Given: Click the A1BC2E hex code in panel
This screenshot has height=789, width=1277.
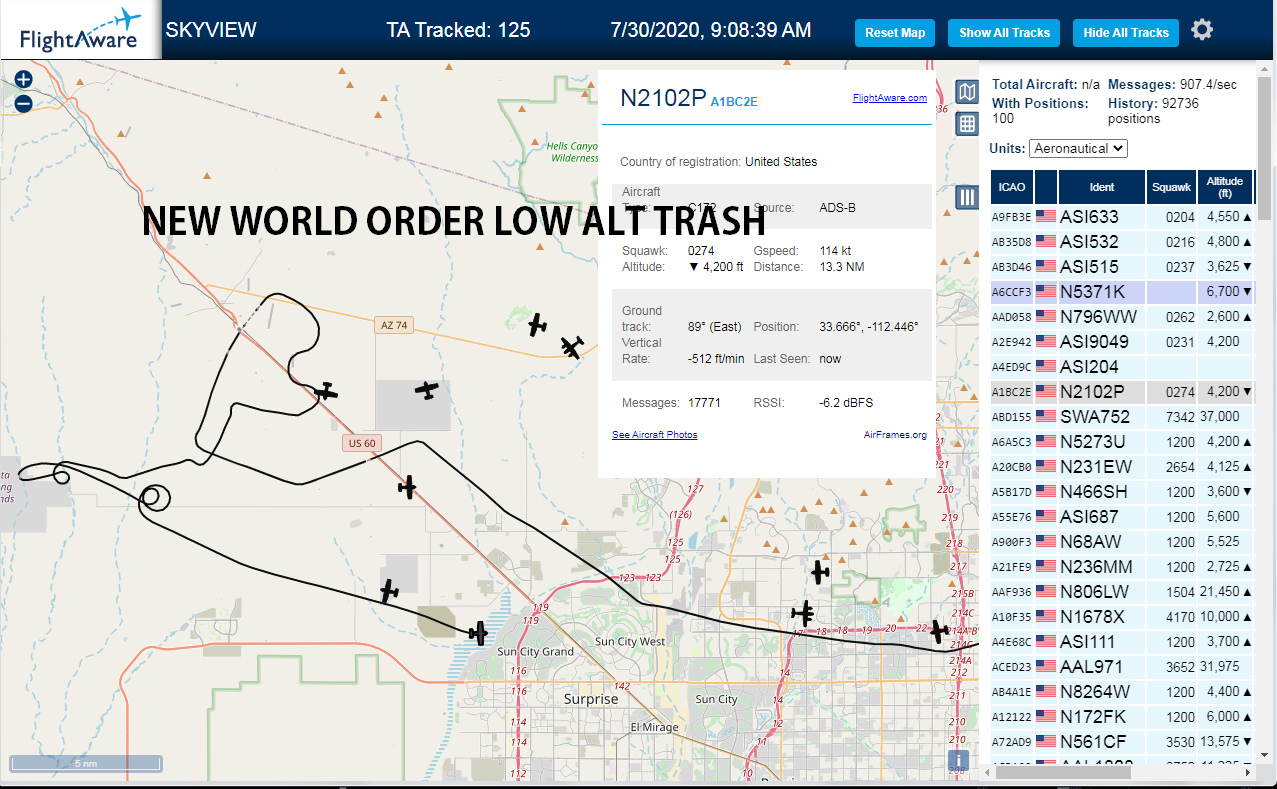Looking at the screenshot, I should [733, 101].
